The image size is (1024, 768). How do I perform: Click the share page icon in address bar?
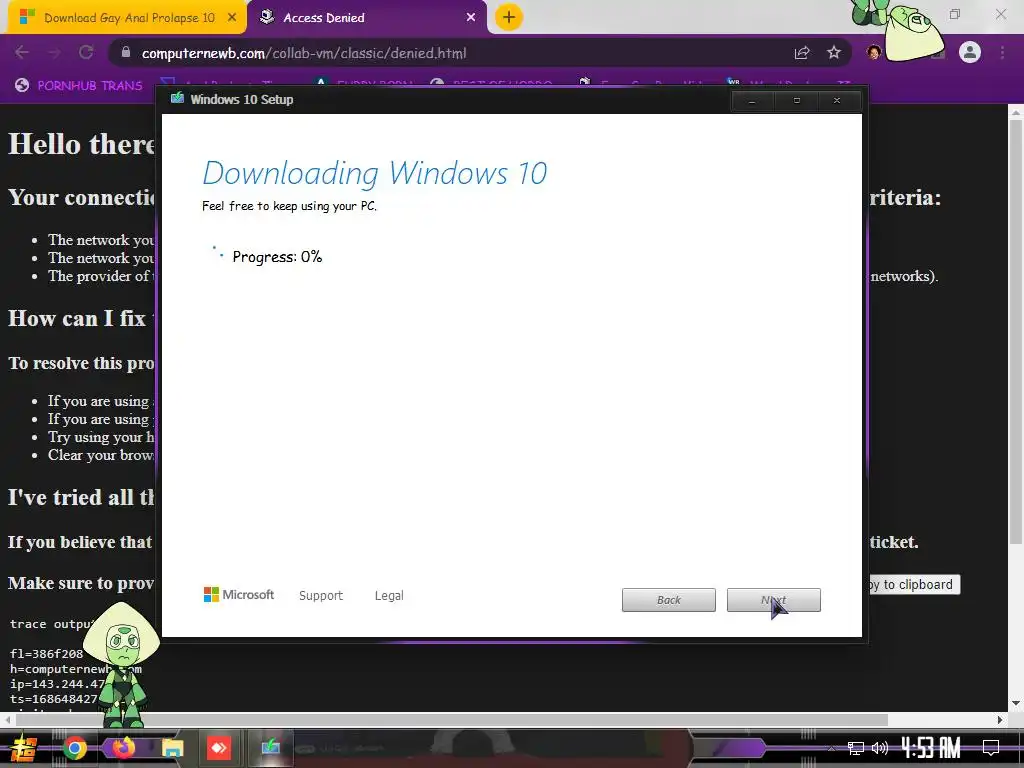(802, 53)
